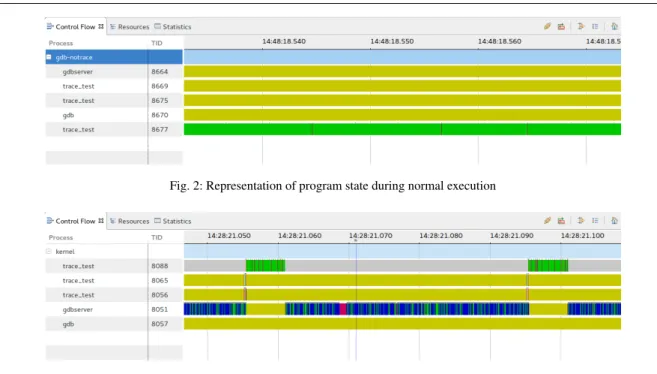Select the gdb row with TID 8057

tap(114, 324)
